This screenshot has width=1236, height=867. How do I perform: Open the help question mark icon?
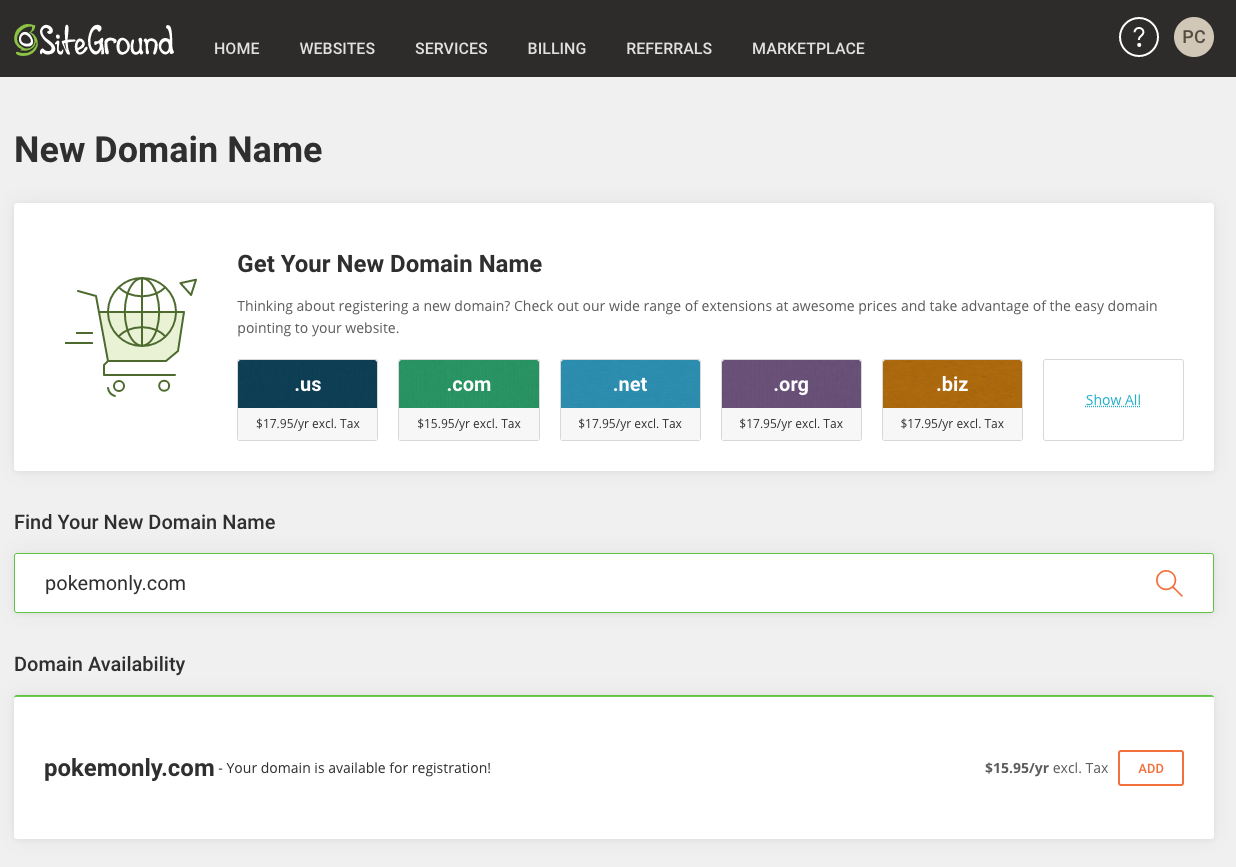[1138, 37]
